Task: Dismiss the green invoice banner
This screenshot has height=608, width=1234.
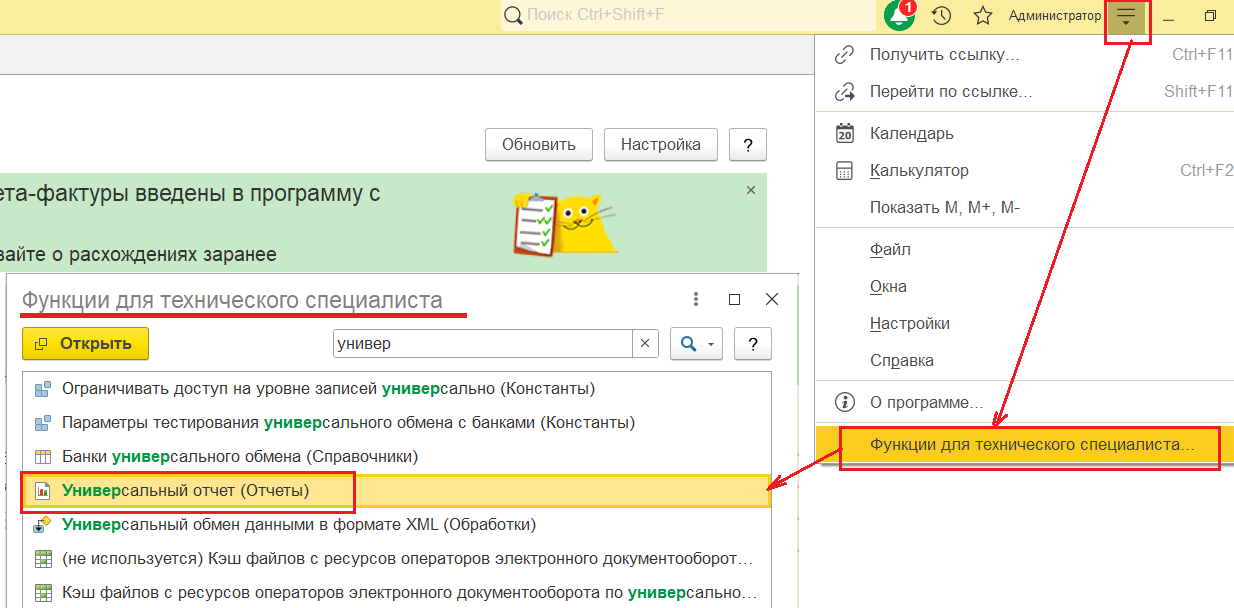Action: coord(751,189)
